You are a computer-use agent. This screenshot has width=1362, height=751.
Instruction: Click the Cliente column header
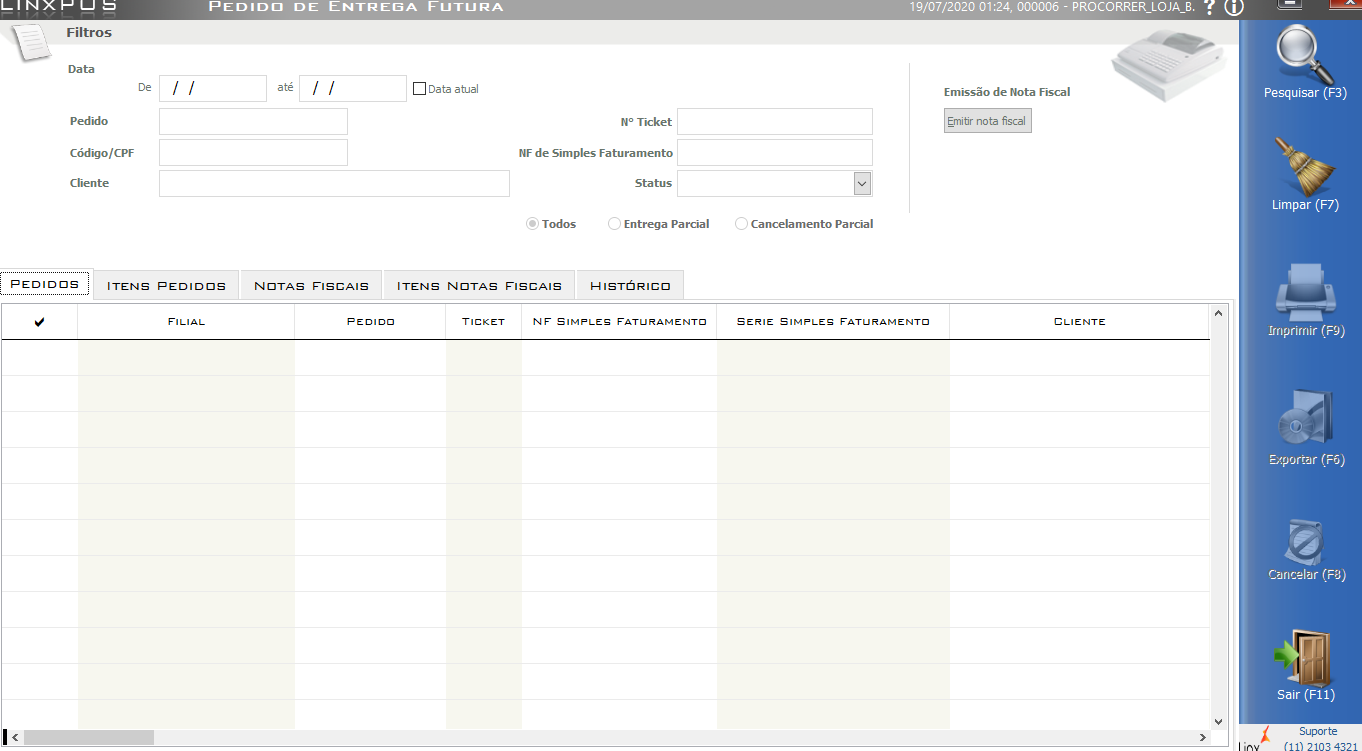coord(1079,322)
